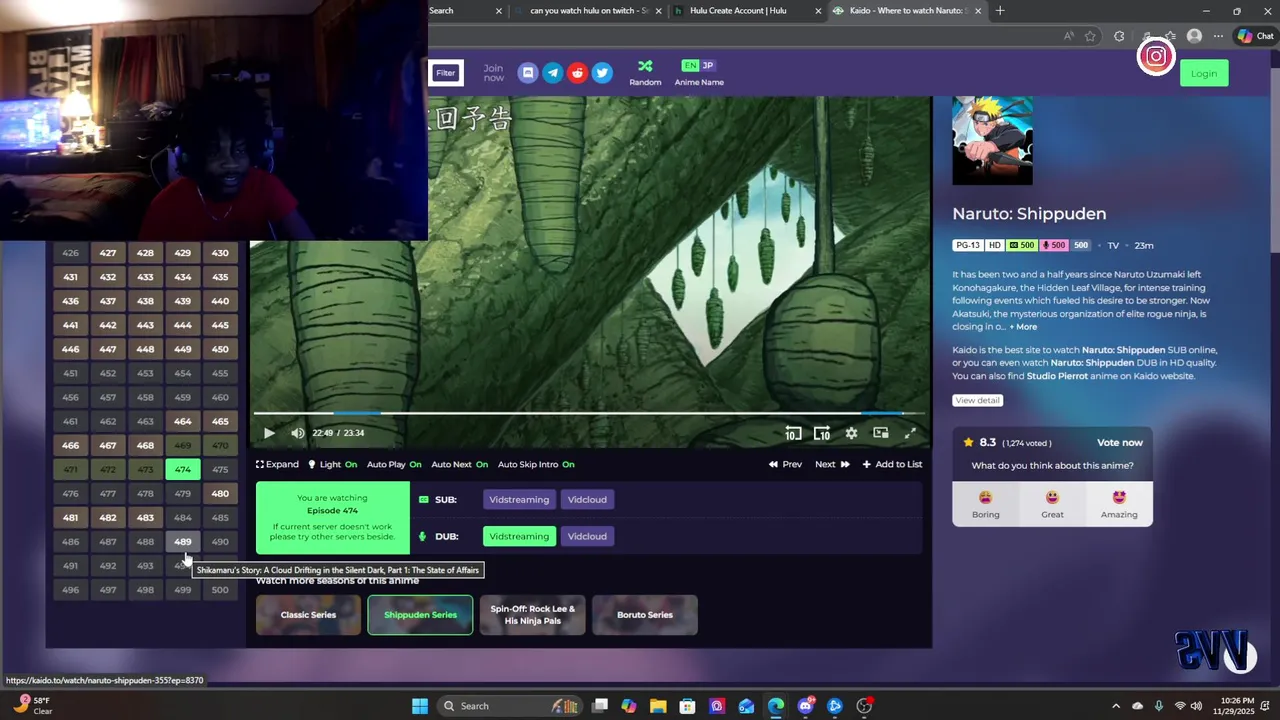This screenshot has width=1280, height=720.
Task: Click the Vote now link
Action: click(1119, 443)
